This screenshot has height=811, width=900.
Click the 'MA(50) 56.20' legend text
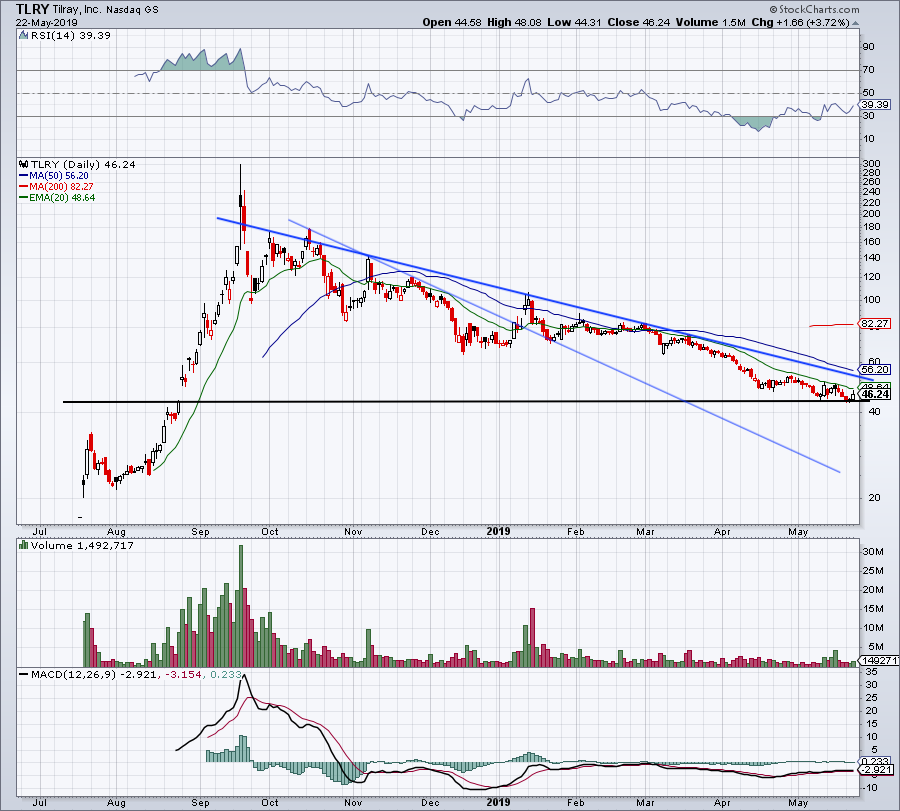click(59, 176)
